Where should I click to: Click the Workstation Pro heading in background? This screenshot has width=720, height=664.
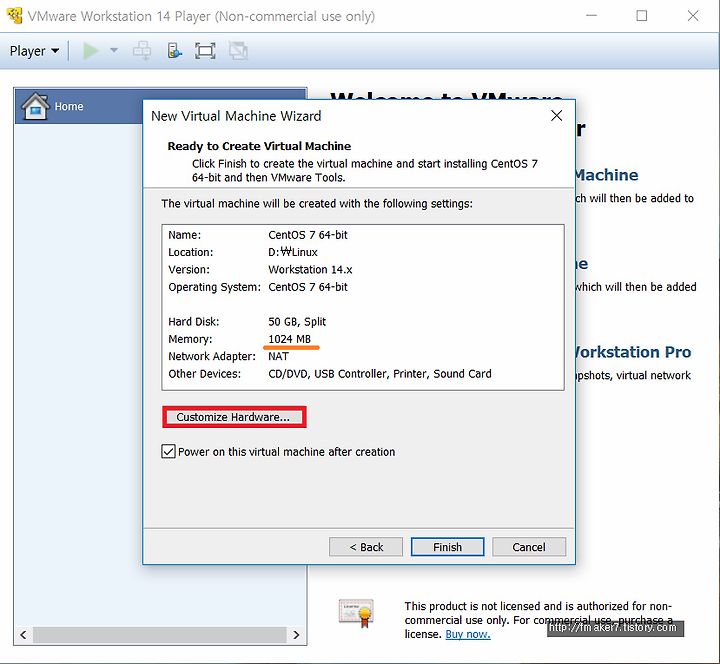point(633,352)
